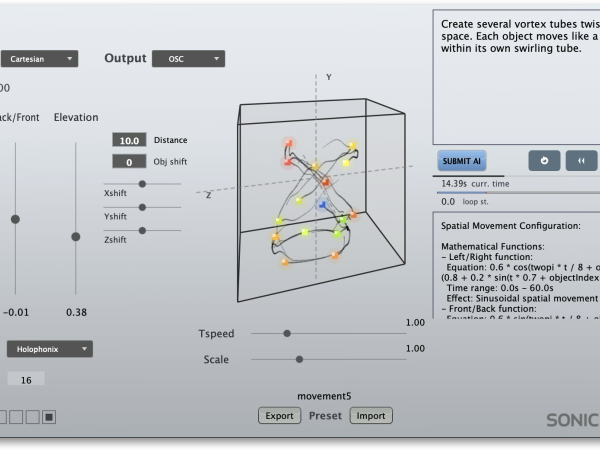This screenshot has width=600, height=450.
Task: Click the Elevation vertical slider knob
Action: (x=76, y=236)
